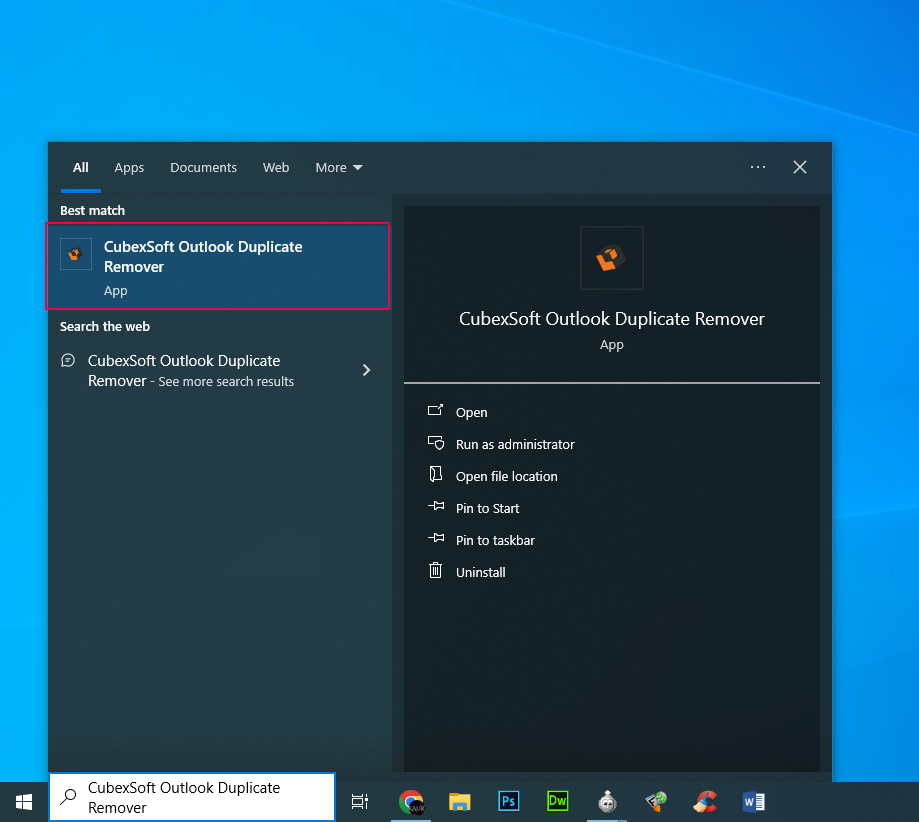
Task: Open Microsoft Word from the taskbar
Action: (754, 801)
